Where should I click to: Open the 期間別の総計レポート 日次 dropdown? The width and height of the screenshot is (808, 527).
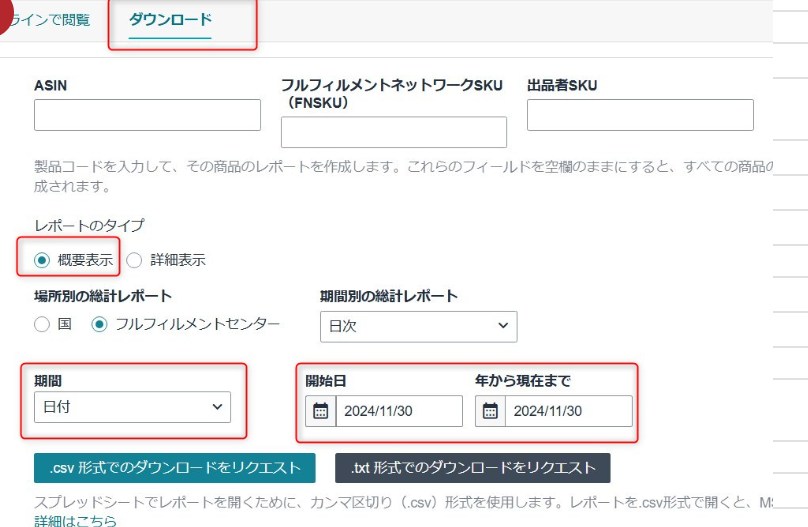pos(418,327)
